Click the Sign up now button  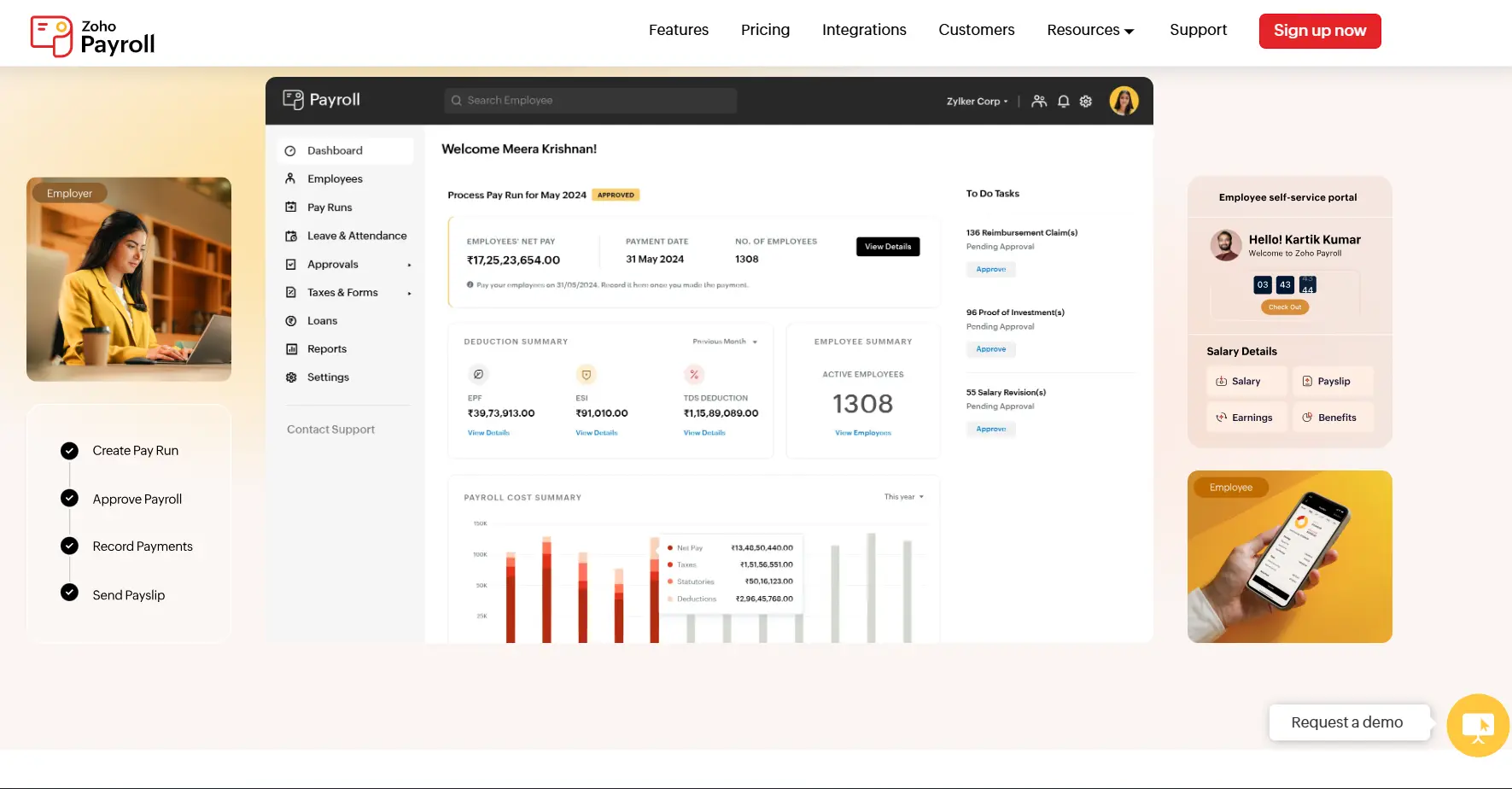click(x=1319, y=31)
